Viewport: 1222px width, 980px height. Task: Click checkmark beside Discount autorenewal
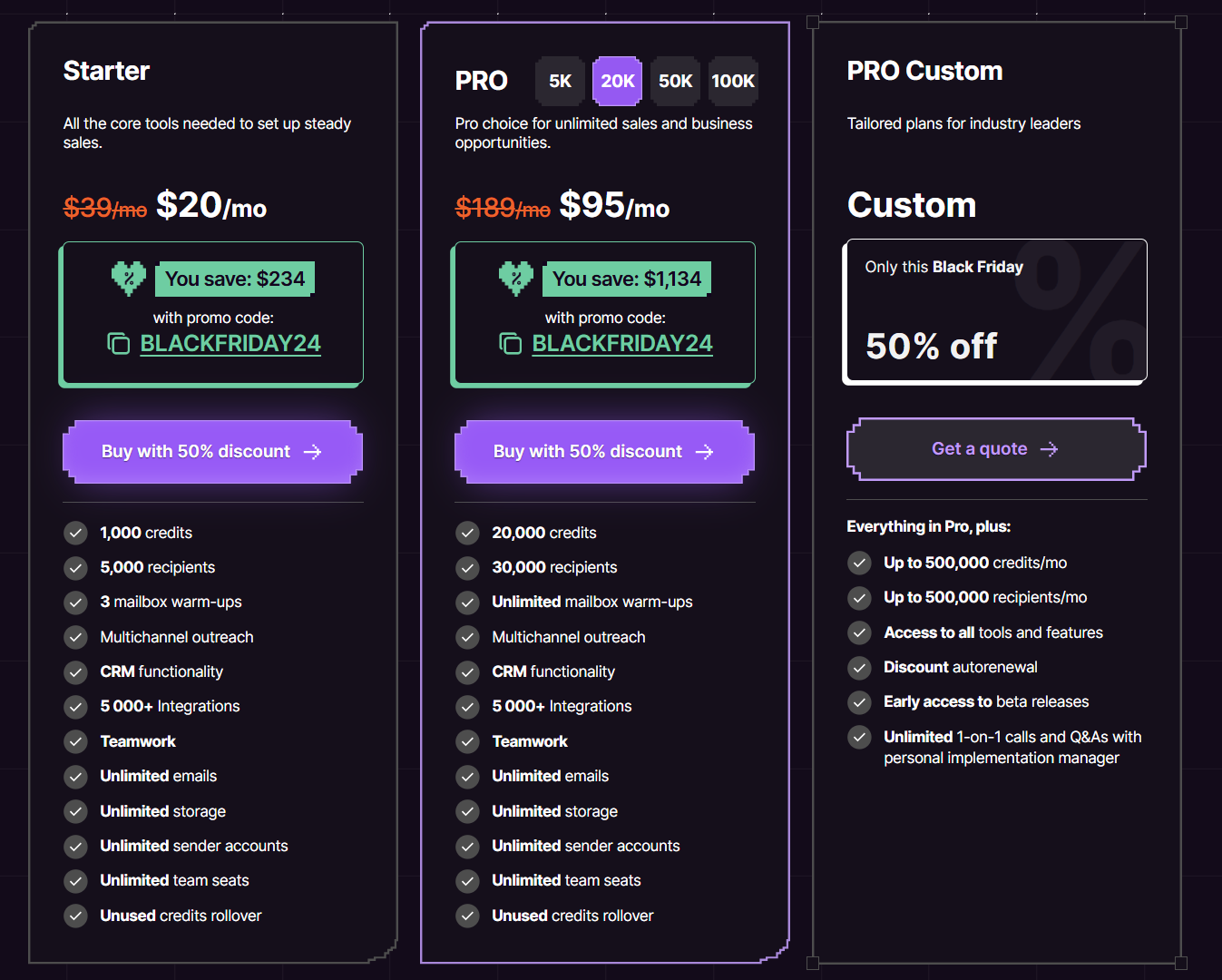tap(860, 668)
